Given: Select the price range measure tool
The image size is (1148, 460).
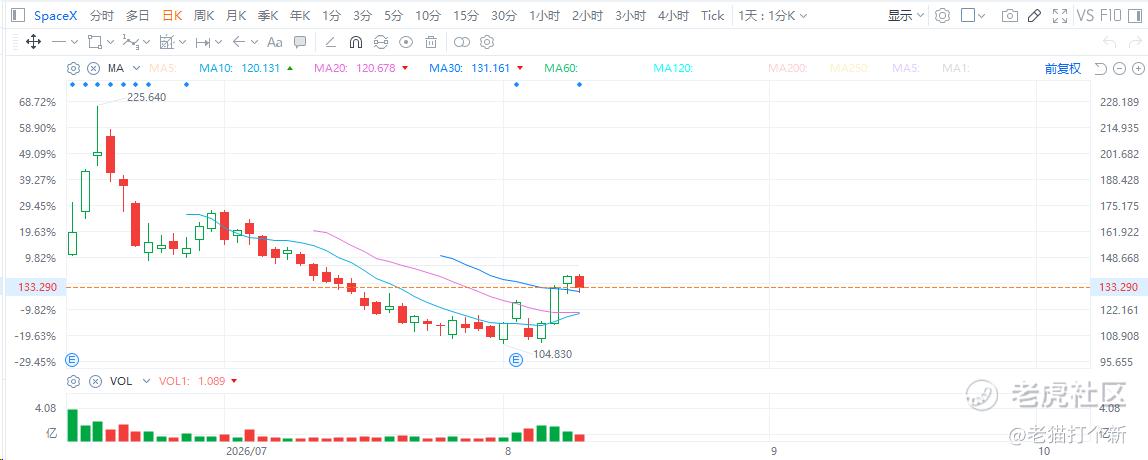Looking at the screenshot, I should (203, 42).
